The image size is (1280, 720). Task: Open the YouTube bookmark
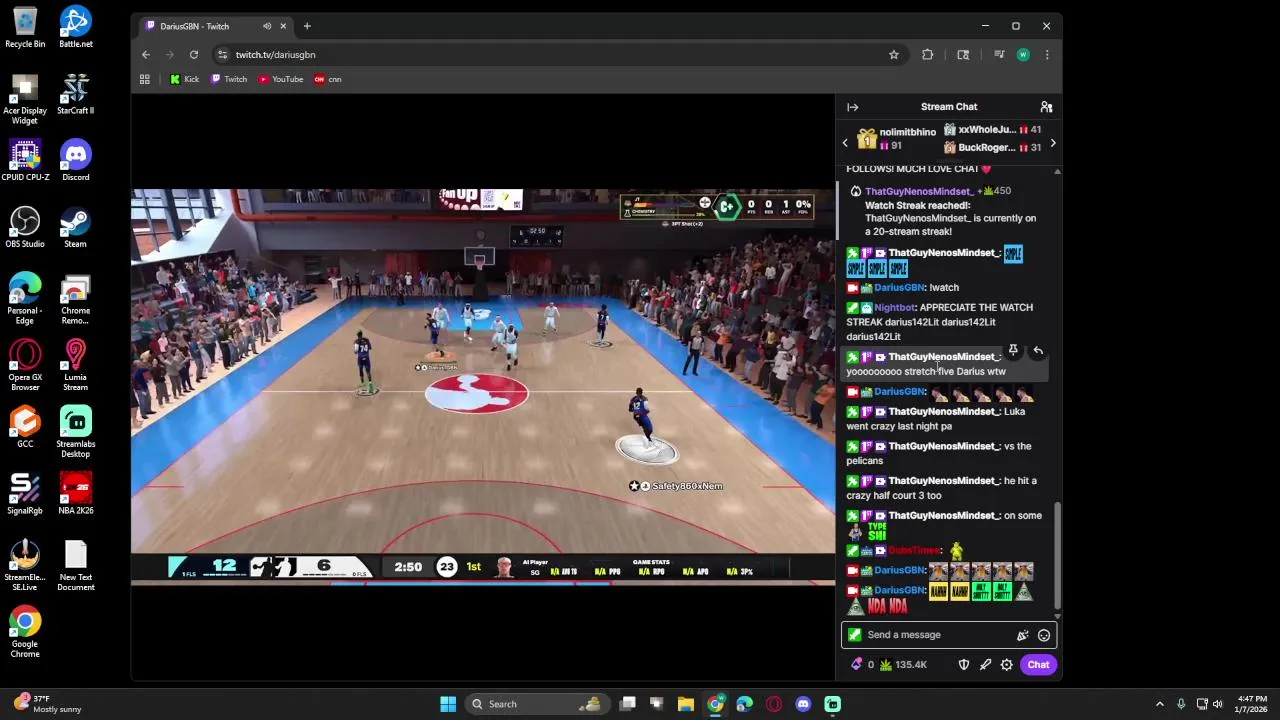[281, 79]
